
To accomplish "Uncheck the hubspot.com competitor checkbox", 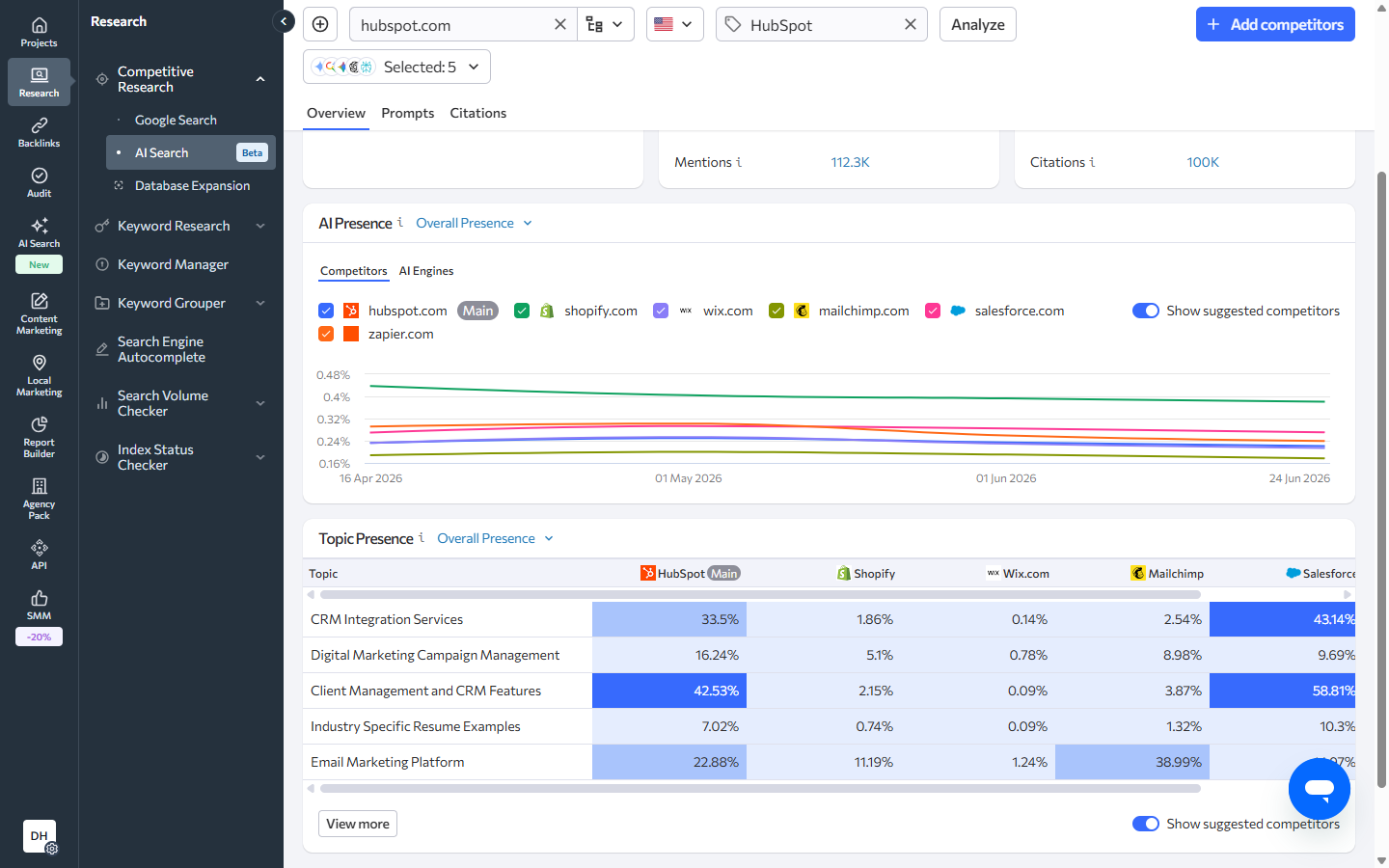I will pyautogui.click(x=326, y=311).
